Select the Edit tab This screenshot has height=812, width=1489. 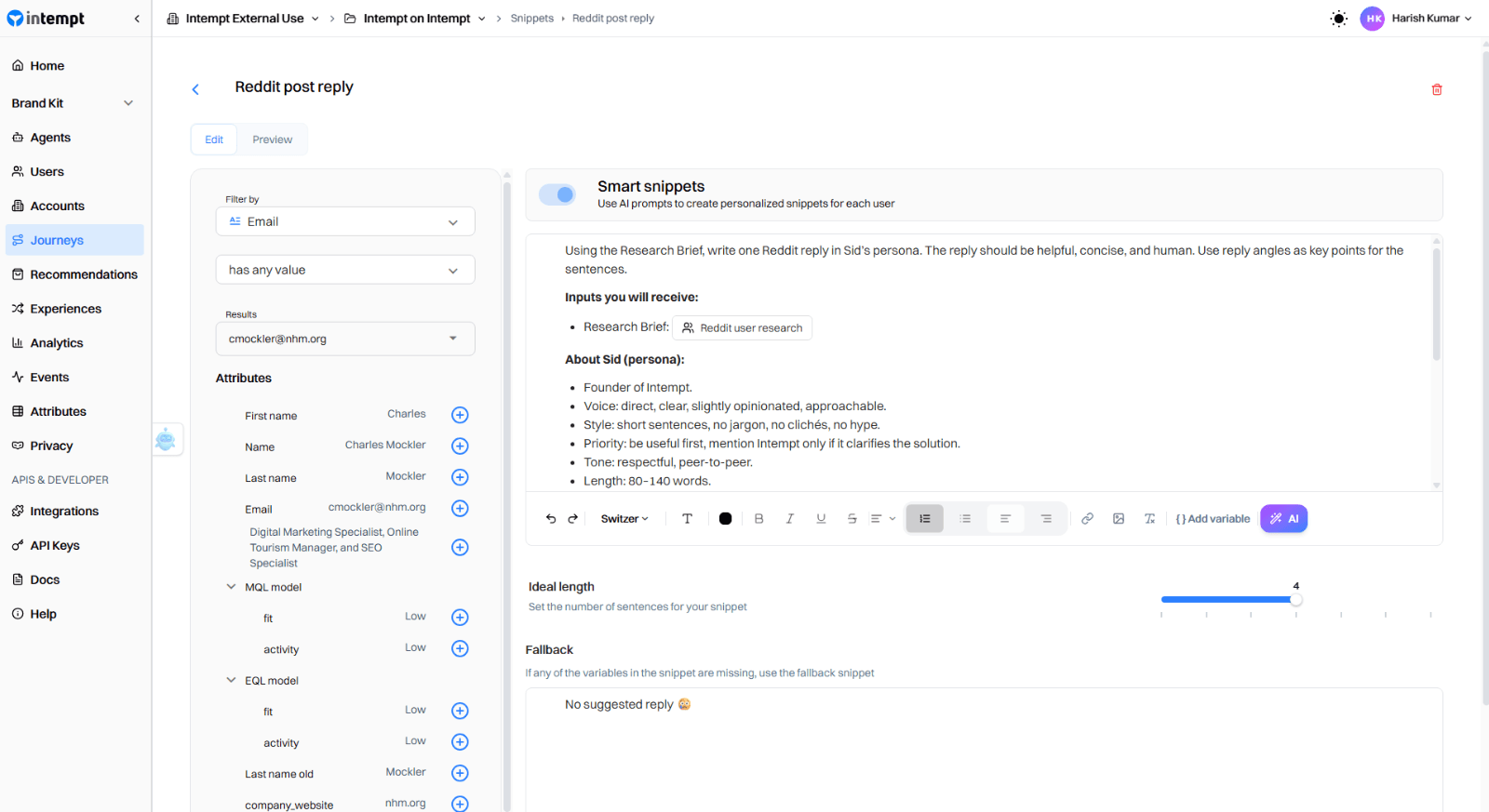pos(214,140)
